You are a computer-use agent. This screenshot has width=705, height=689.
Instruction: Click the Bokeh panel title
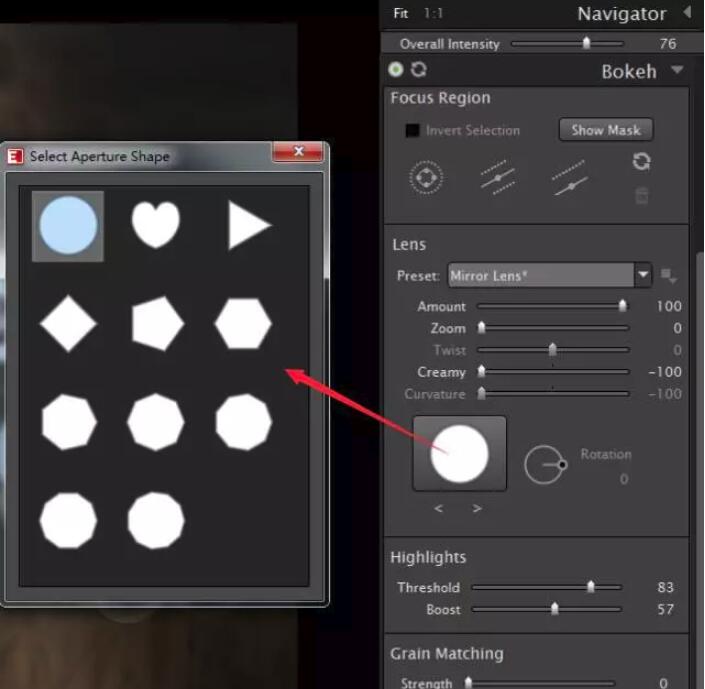629,71
